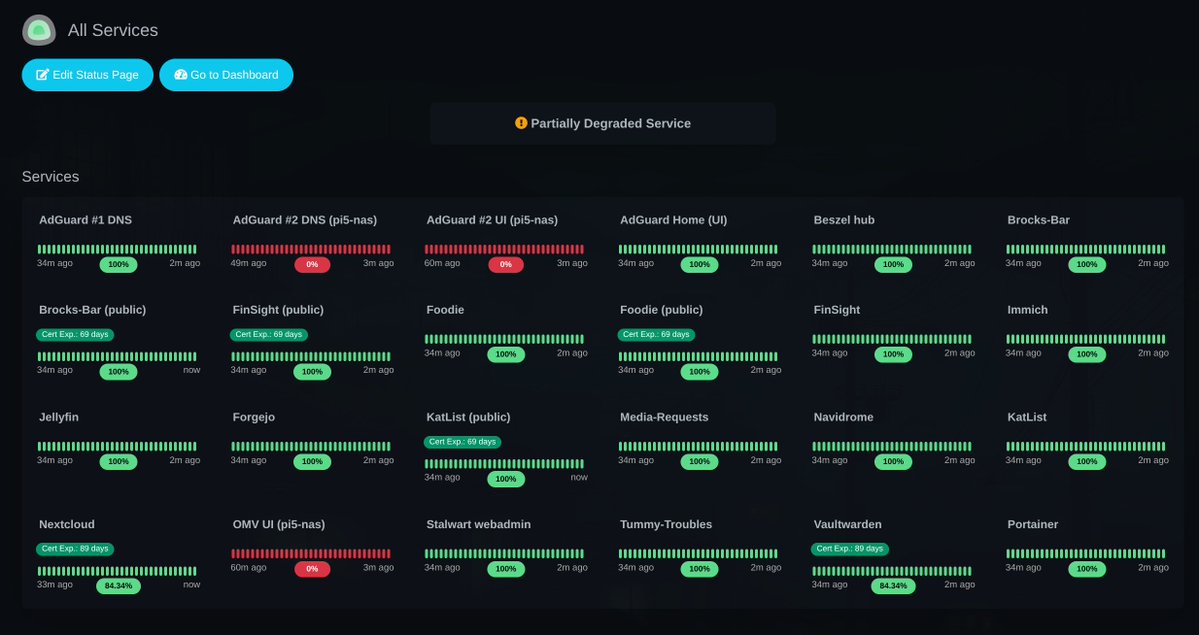Viewport: 1199px width, 635px height.
Task: Click the 49m ago label under AdGuard #2 DNS
Action: [249, 263]
